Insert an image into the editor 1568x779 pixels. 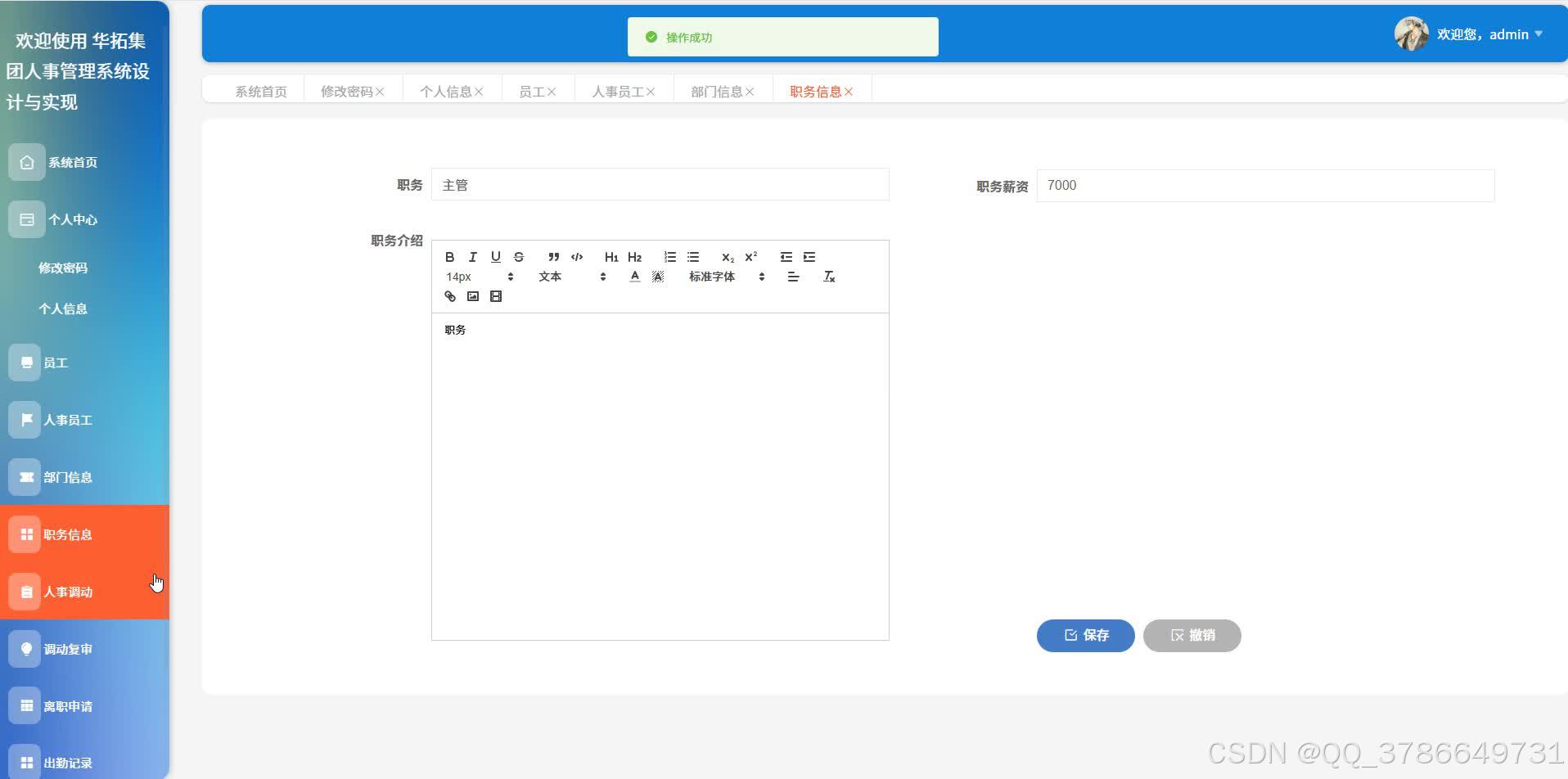472,295
